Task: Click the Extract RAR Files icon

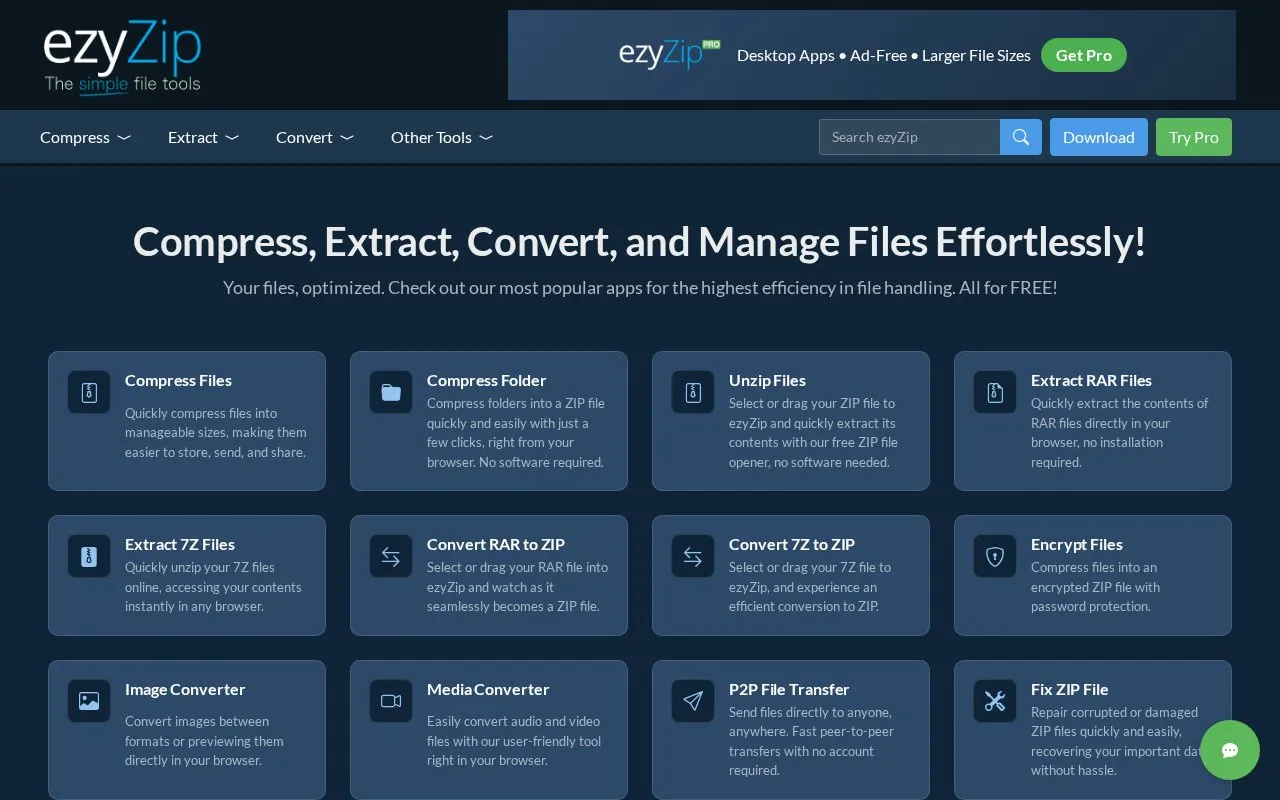Action: [x=995, y=392]
